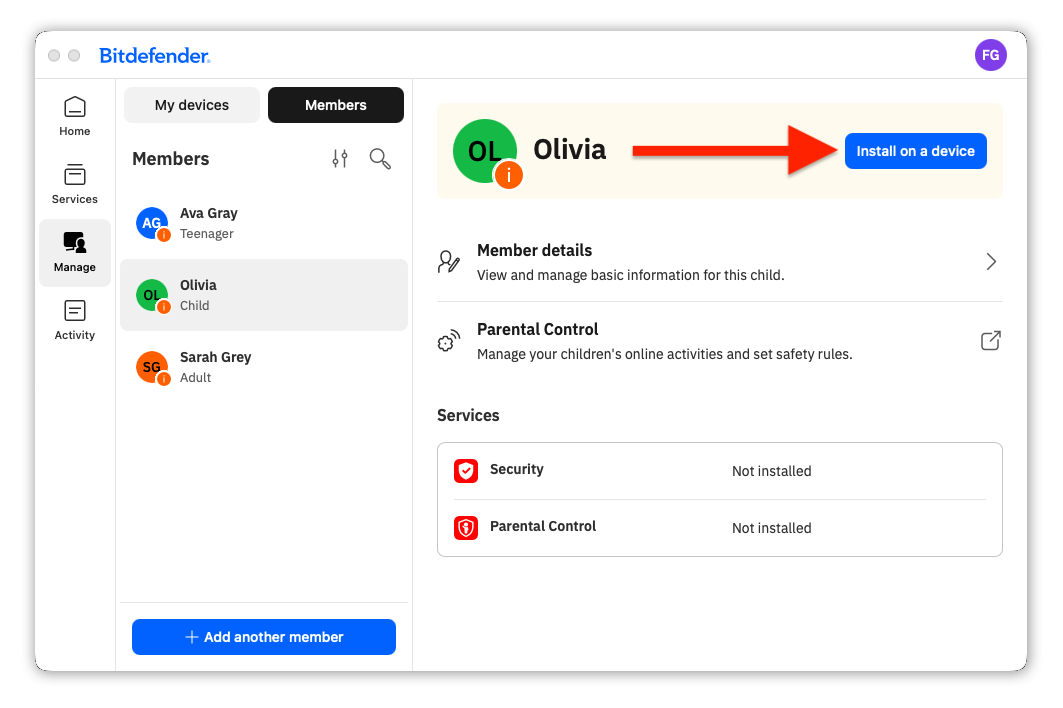The image size is (1063, 708).
Task: Click the Parental Control service name
Action: pos(543,526)
